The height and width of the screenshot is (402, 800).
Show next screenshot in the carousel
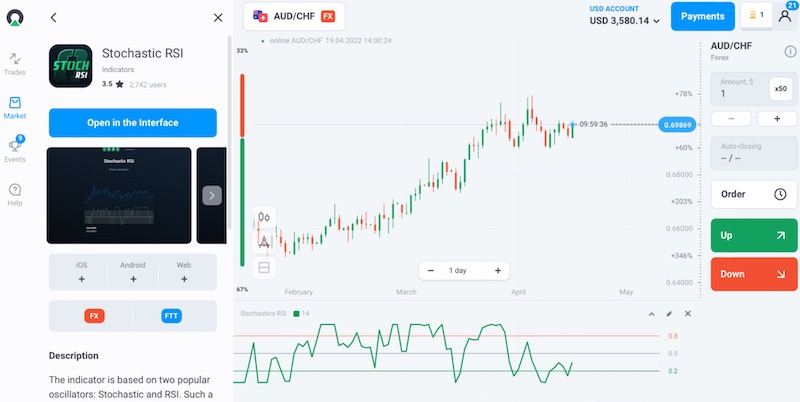coord(211,196)
